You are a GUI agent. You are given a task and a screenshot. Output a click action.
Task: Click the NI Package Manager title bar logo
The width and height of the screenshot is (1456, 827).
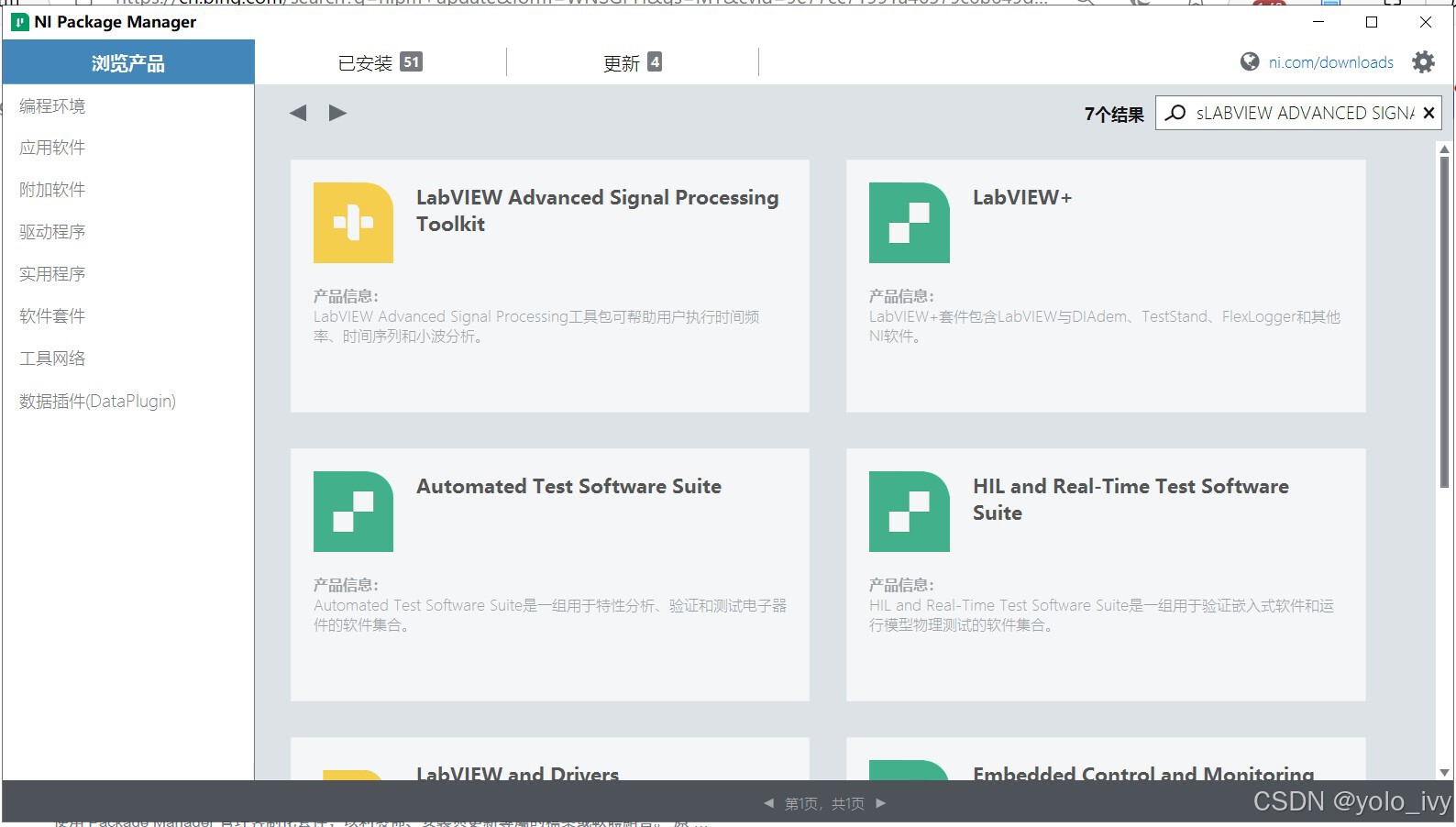(20, 22)
